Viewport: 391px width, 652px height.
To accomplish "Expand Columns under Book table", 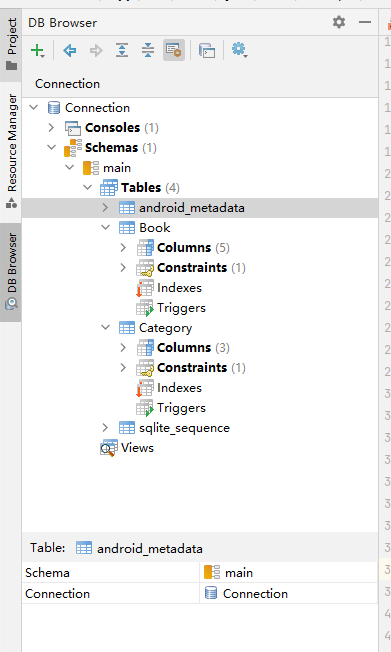I will point(123,247).
